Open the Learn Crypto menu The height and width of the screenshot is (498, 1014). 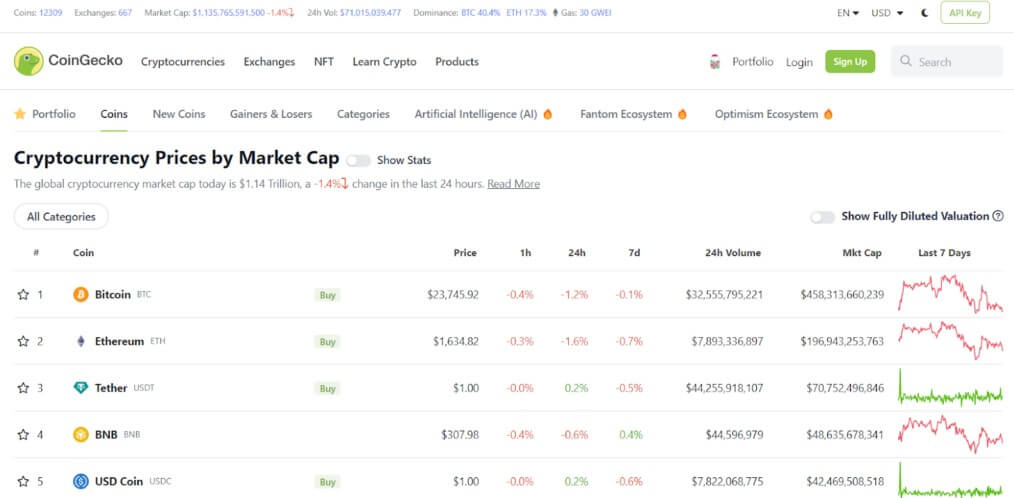384,61
